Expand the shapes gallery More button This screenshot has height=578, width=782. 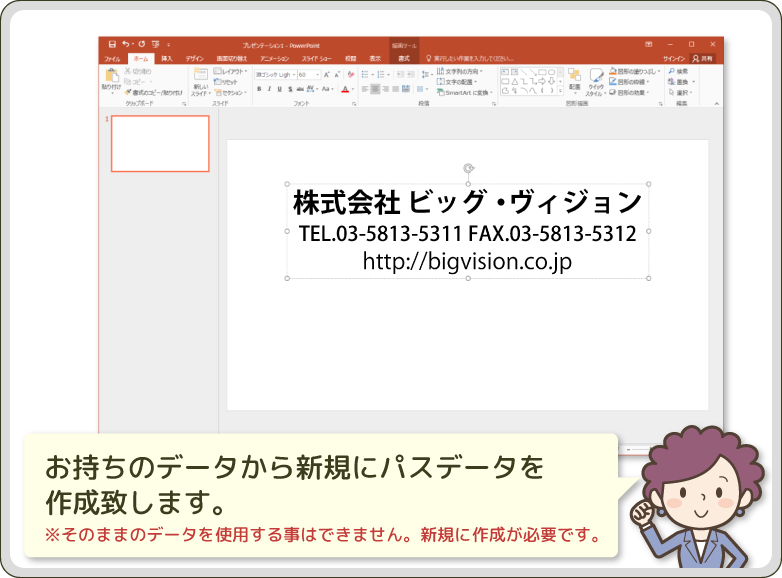pyautogui.click(x=560, y=91)
